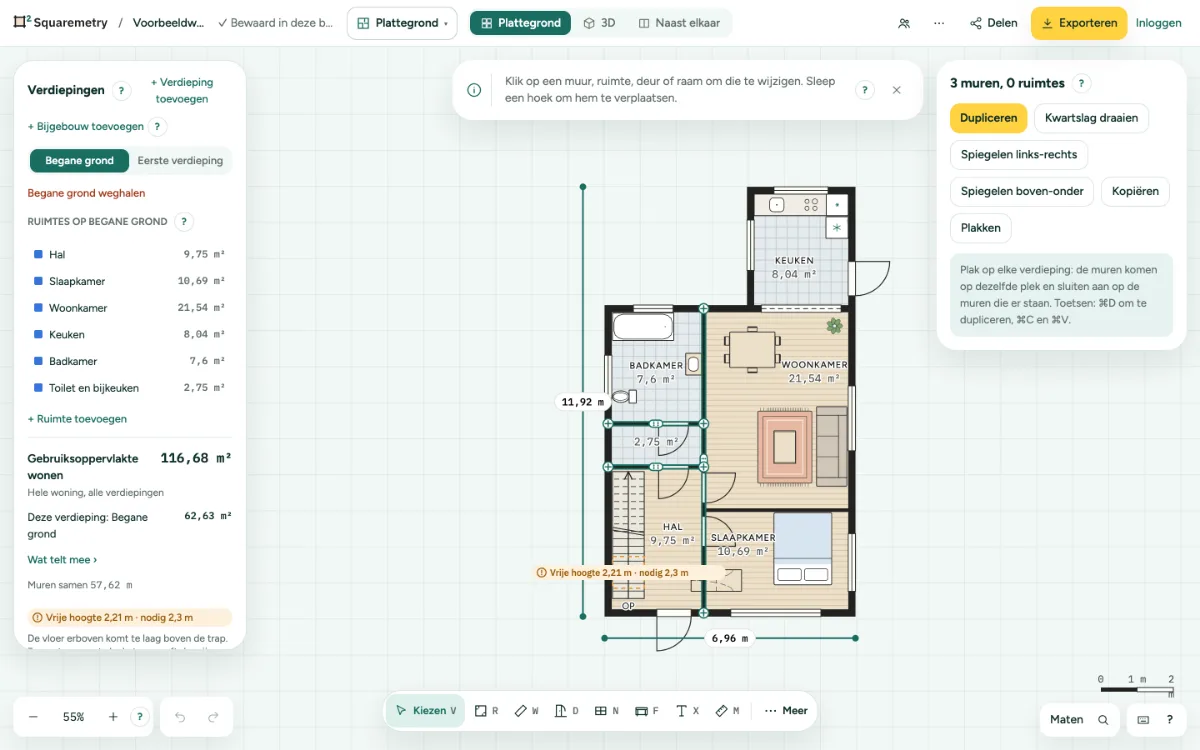The height and width of the screenshot is (750, 1200).
Task: Click the Exporteren button
Action: pos(1079,23)
